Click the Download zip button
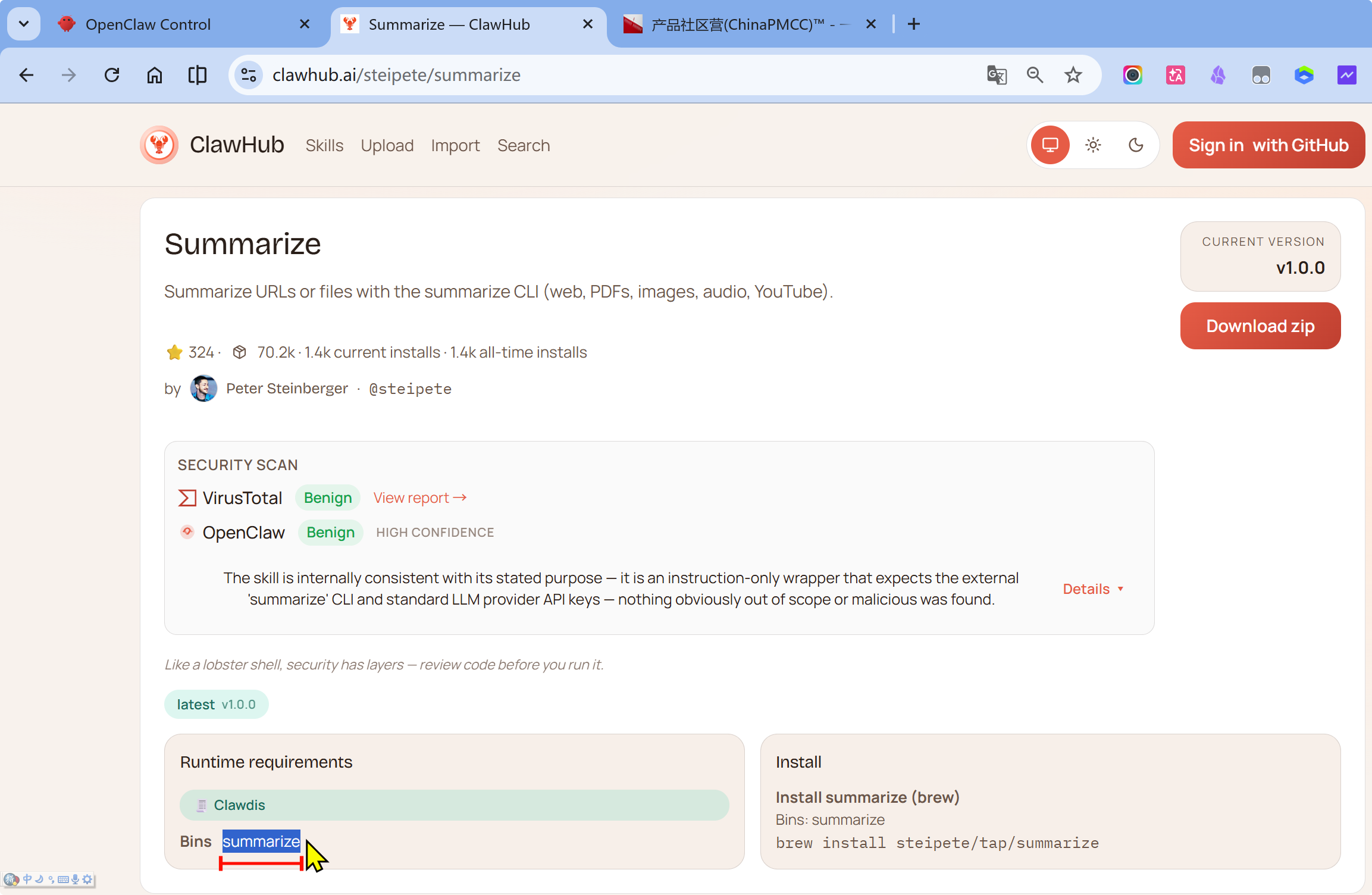This screenshot has width=1372, height=895. point(1260,326)
